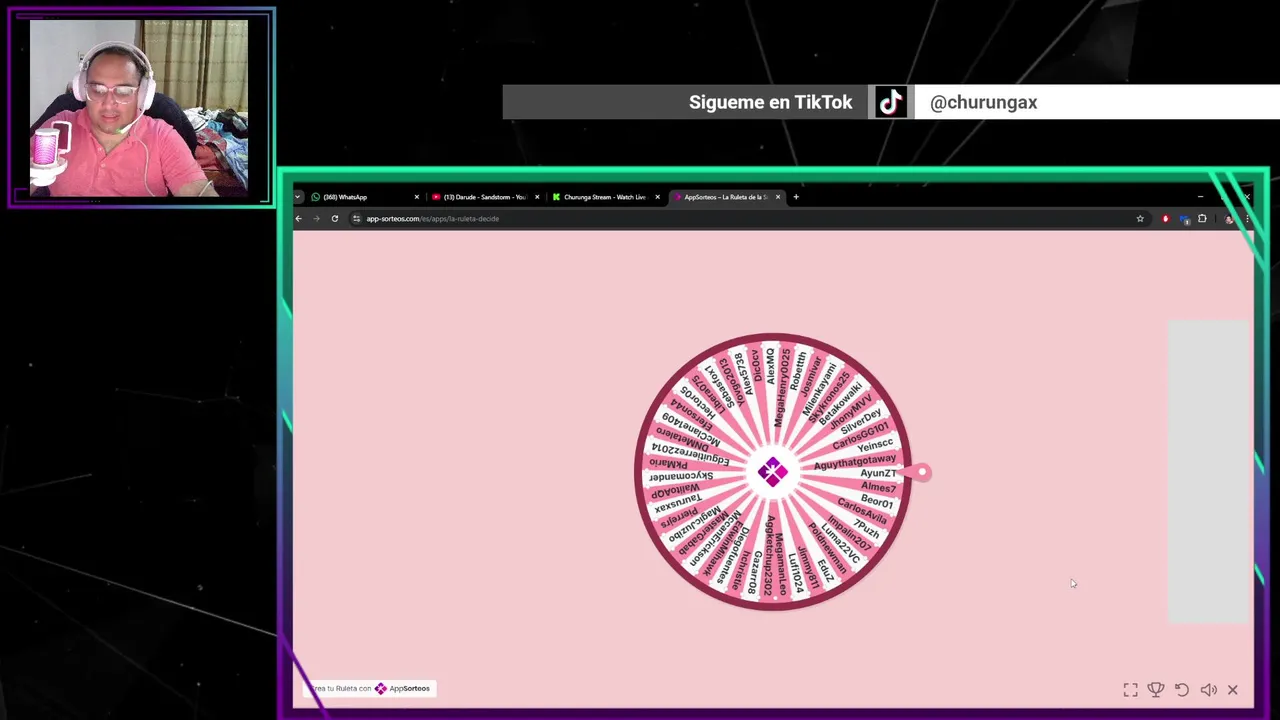This screenshot has width=1280, height=720.
Task: Click the 'JhonyMVV' wheel segment
Action: (x=851, y=411)
